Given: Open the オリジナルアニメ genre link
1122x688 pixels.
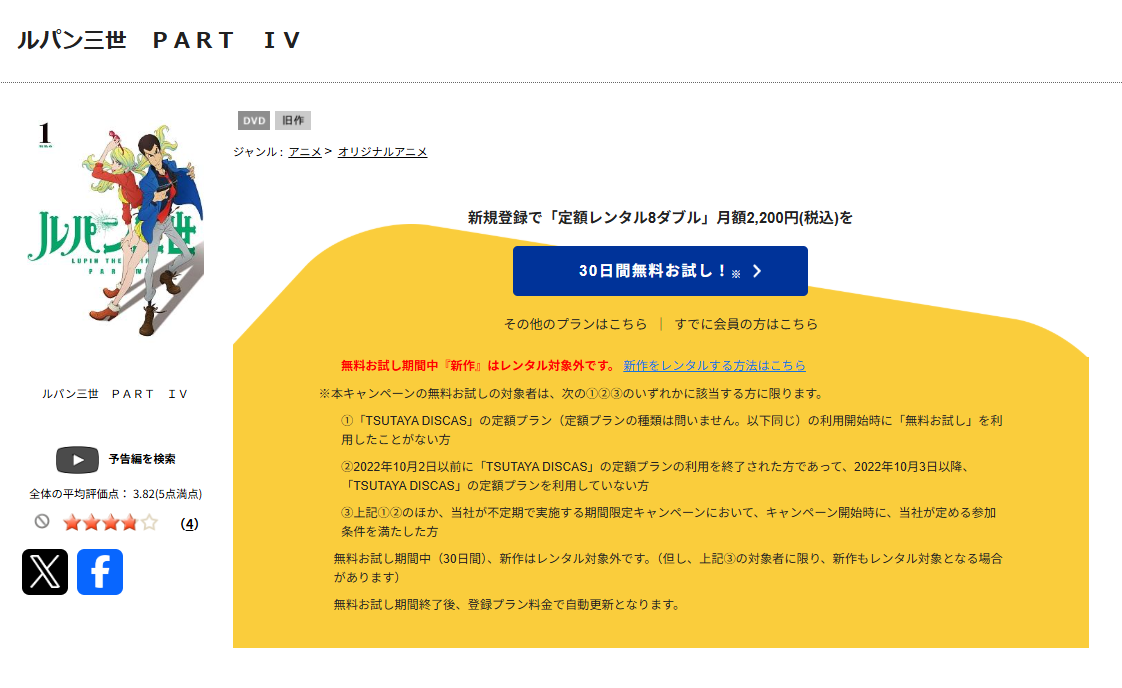Looking at the screenshot, I should click(382, 152).
